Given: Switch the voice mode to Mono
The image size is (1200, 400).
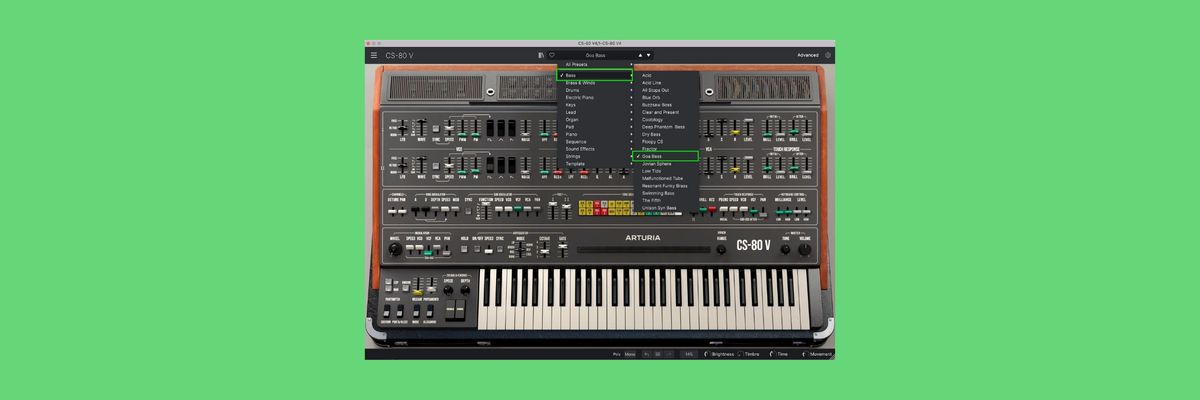Looking at the screenshot, I should [630, 354].
